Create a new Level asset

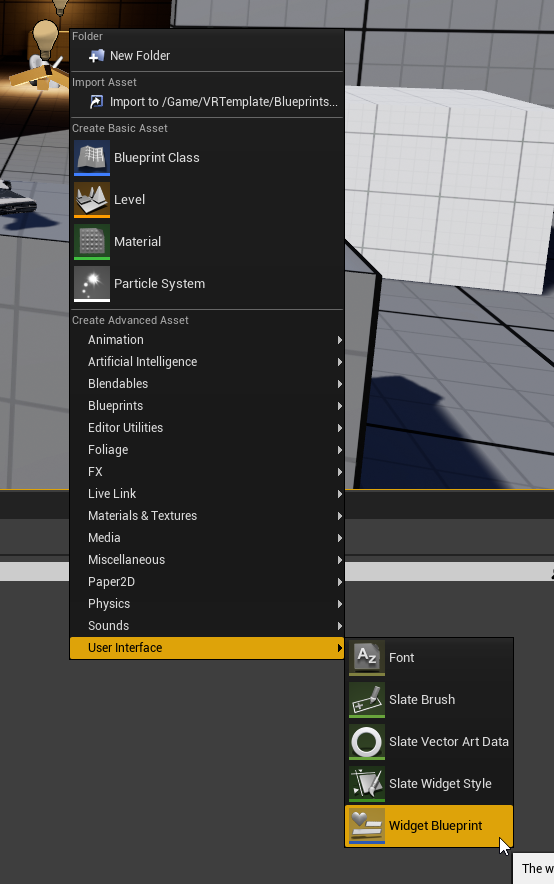point(207,200)
